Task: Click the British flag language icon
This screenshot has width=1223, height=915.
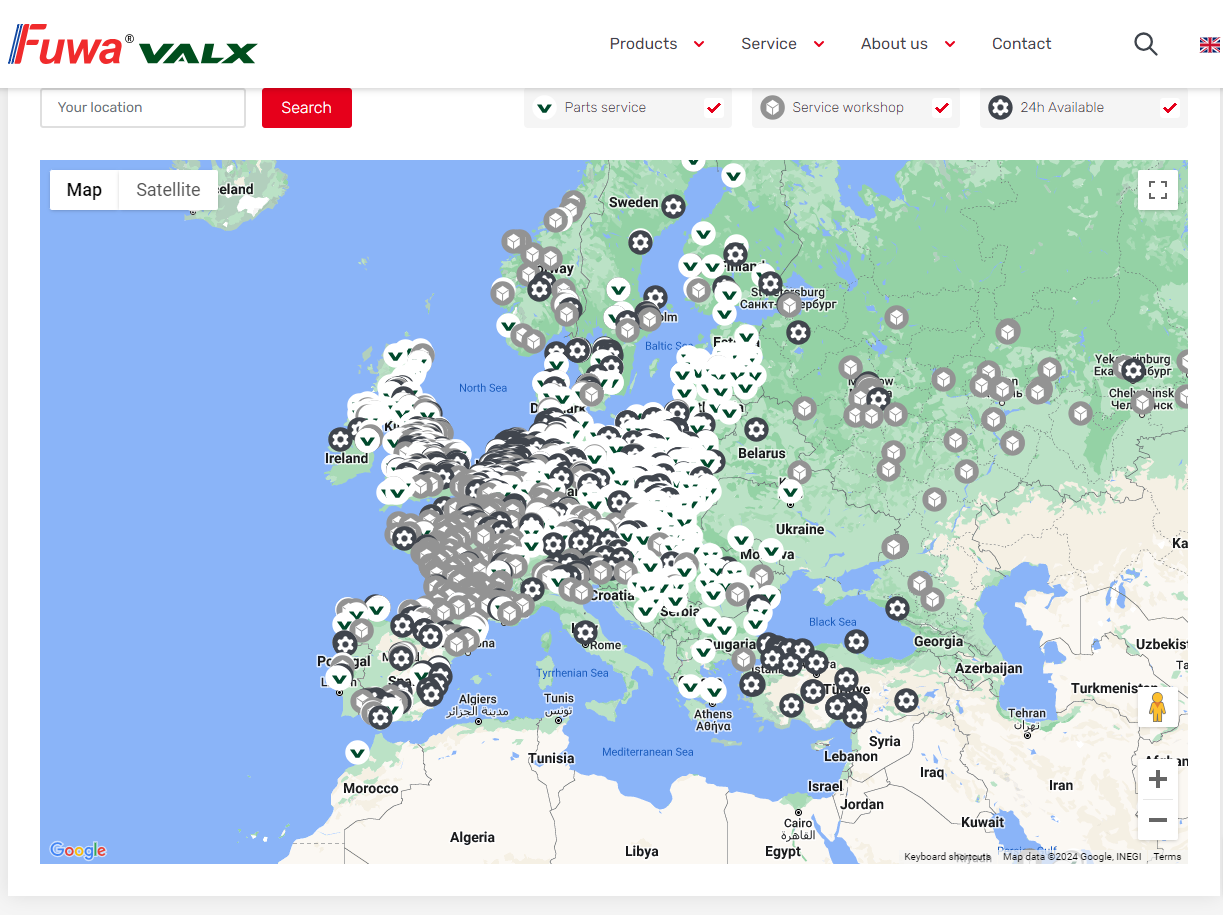Action: [1210, 44]
